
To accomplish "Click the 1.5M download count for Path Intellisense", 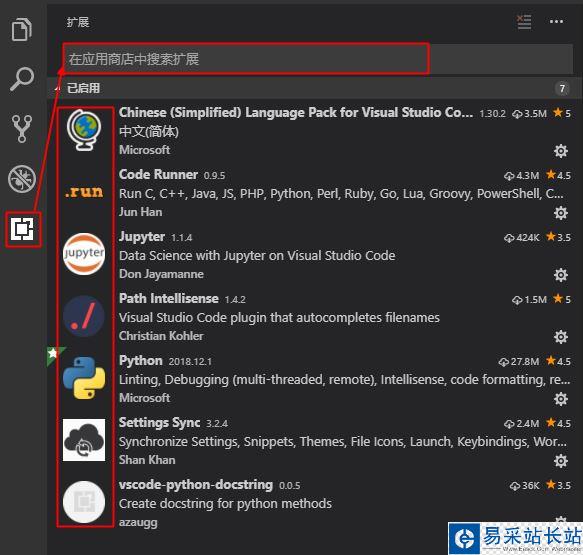I will coord(529,300).
